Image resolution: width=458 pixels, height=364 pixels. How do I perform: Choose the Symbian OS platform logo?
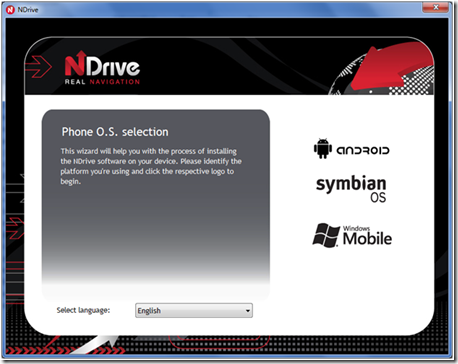[x=351, y=189]
